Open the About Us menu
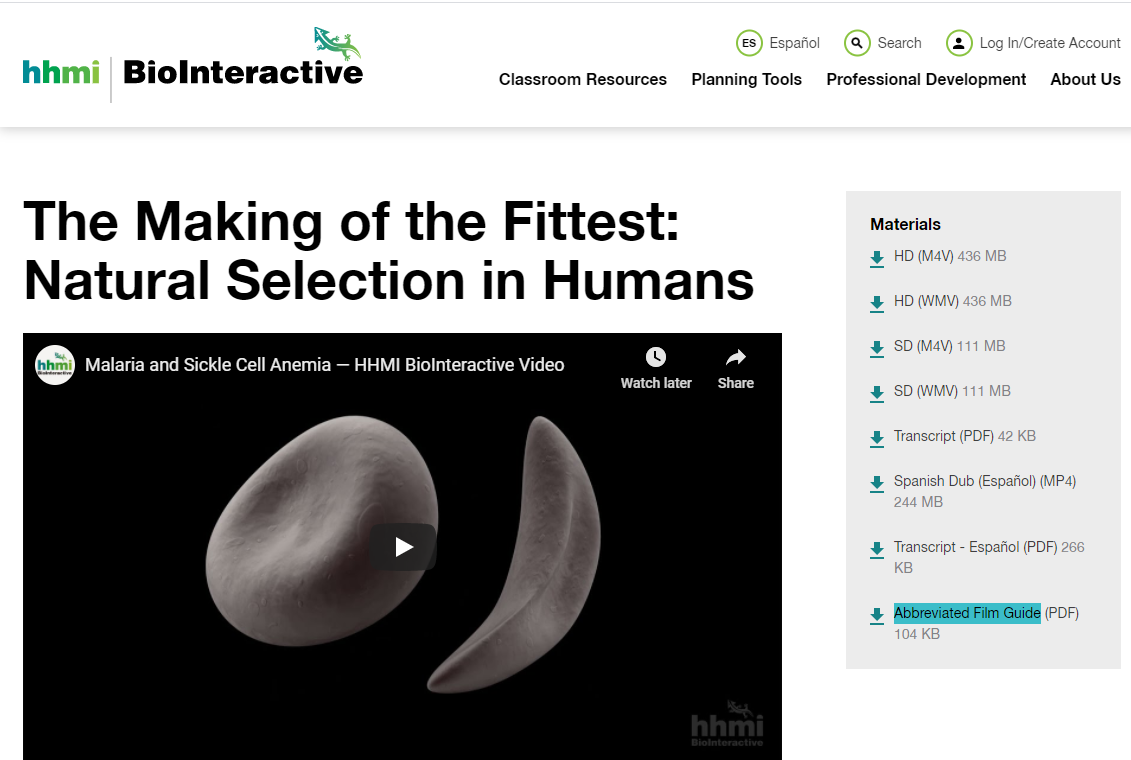The image size is (1131, 760). [x=1085, y=79]
